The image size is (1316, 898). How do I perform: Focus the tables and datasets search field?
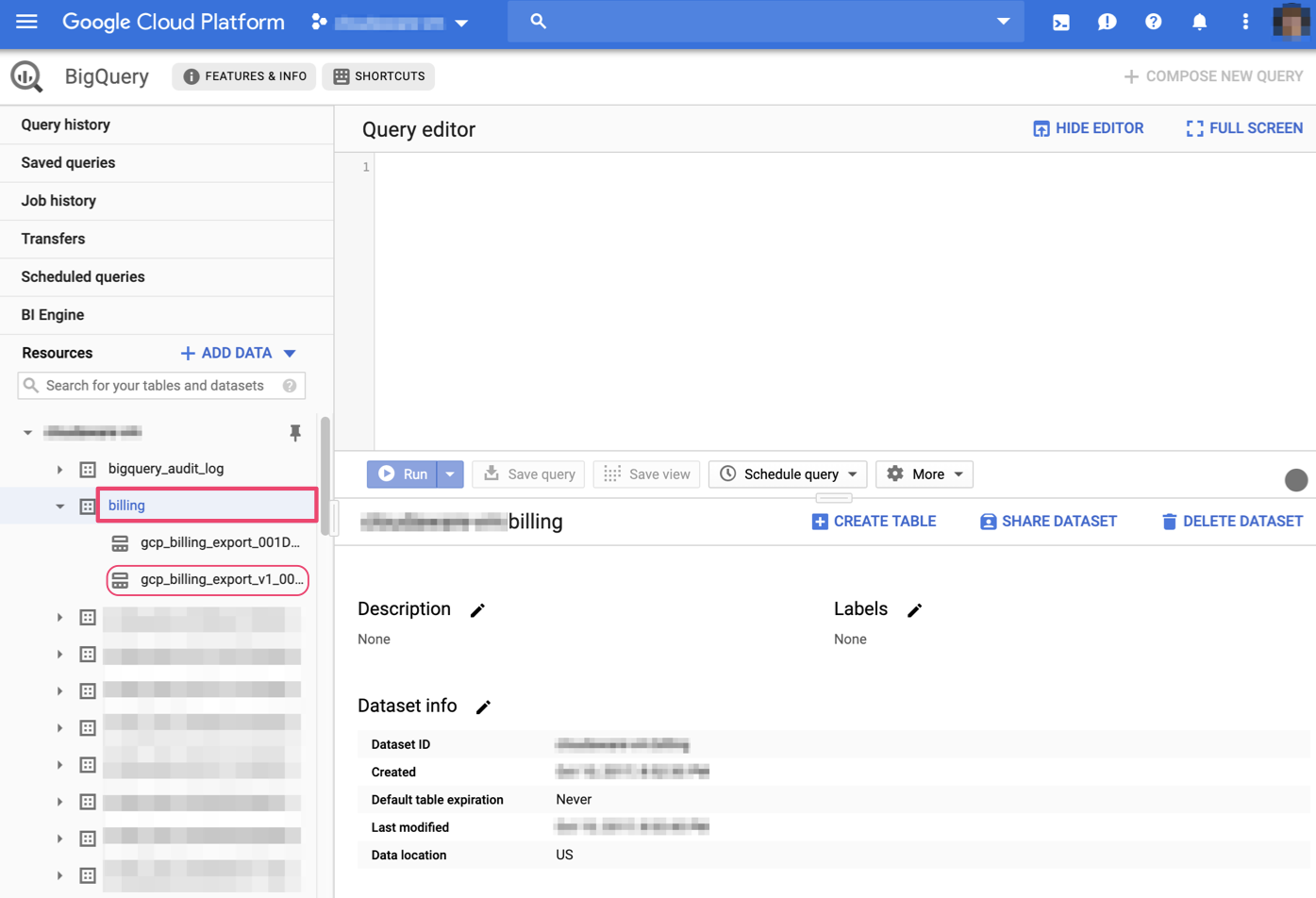[161, 386]
